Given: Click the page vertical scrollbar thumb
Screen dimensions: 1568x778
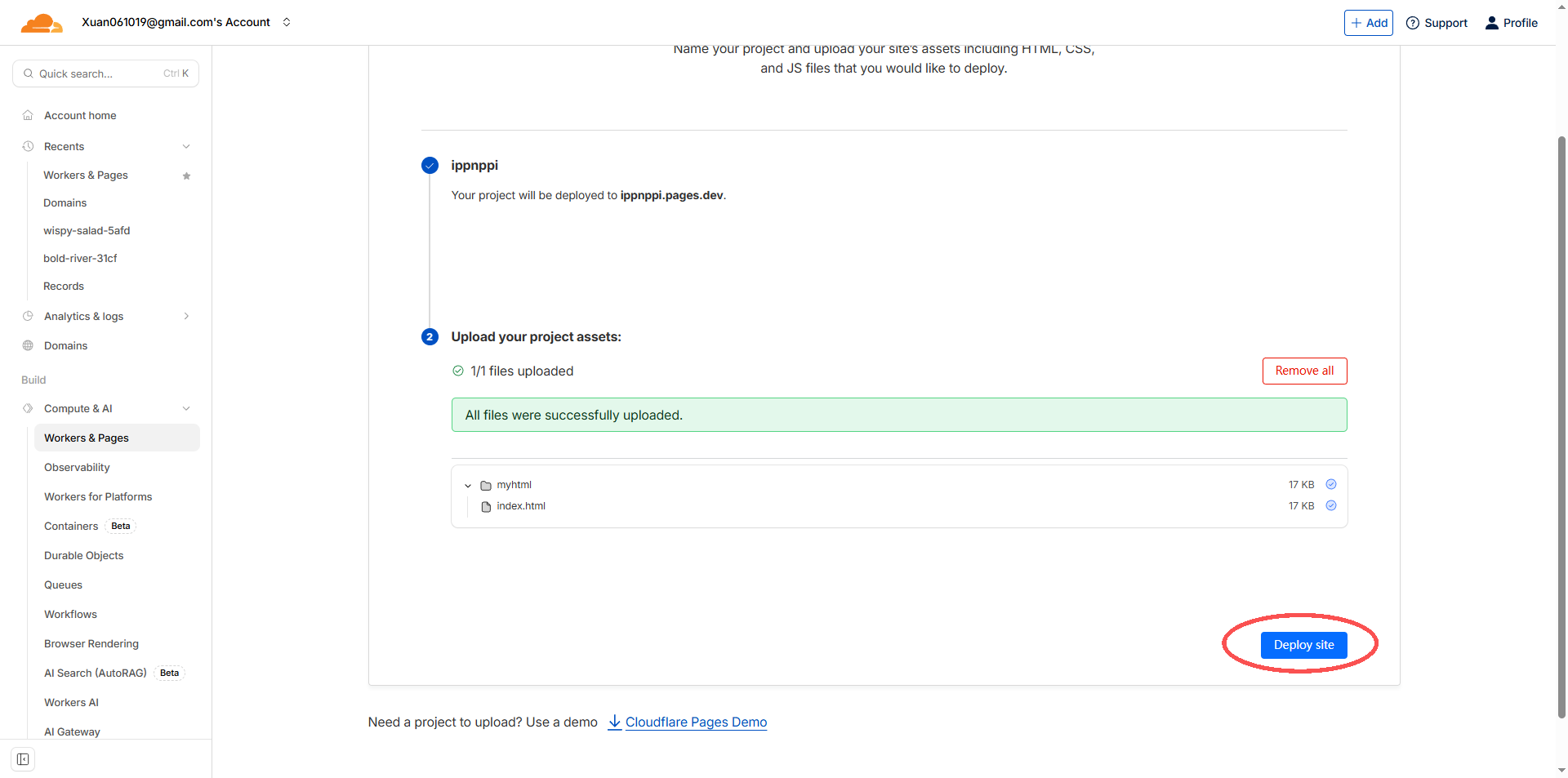Looking at the screenshot, I should pos(1561,426).
